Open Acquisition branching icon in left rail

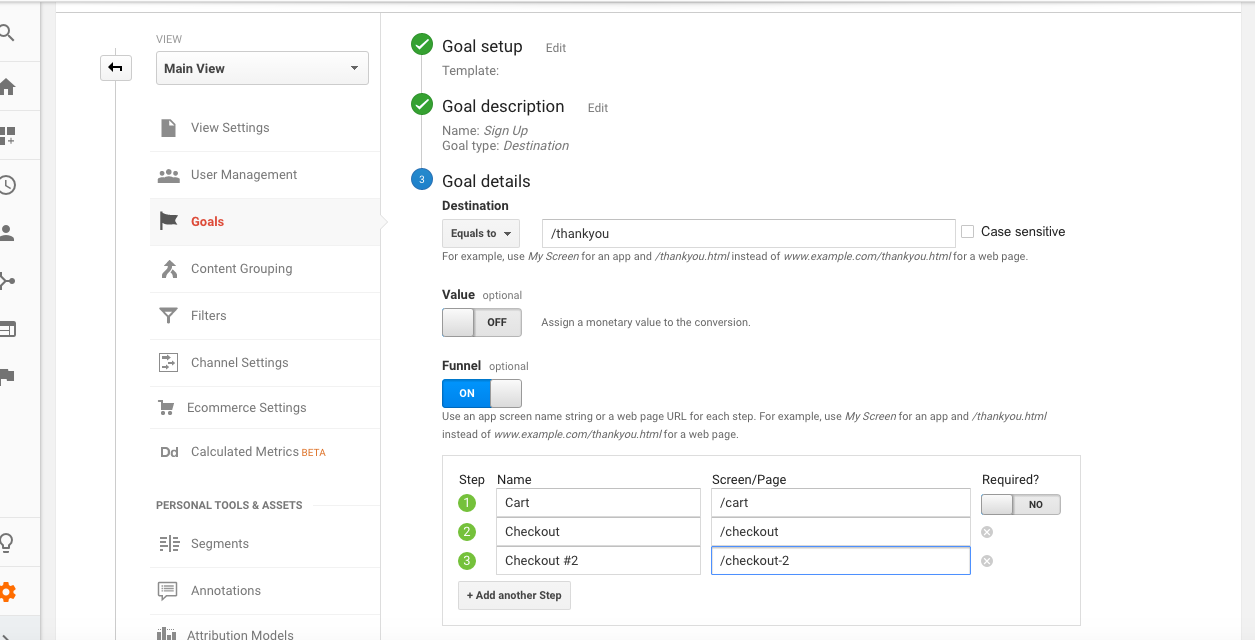7,281
